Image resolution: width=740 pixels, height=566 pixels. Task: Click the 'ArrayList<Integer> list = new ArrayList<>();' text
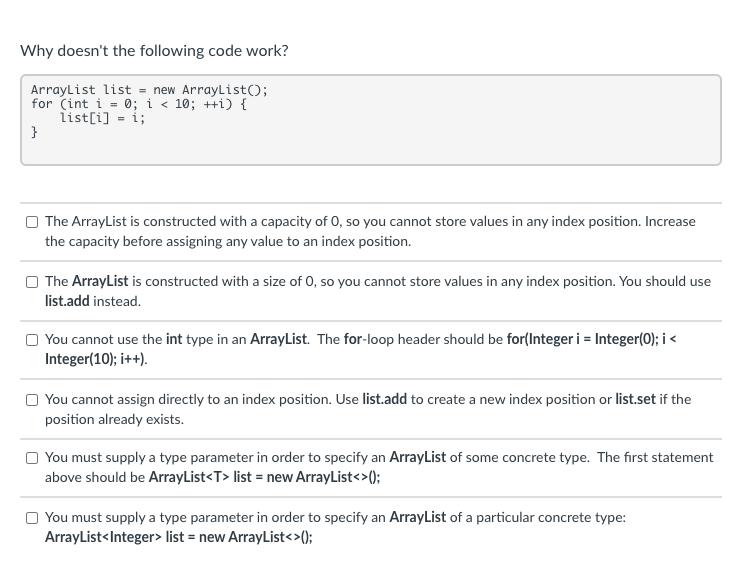point(178,537)
